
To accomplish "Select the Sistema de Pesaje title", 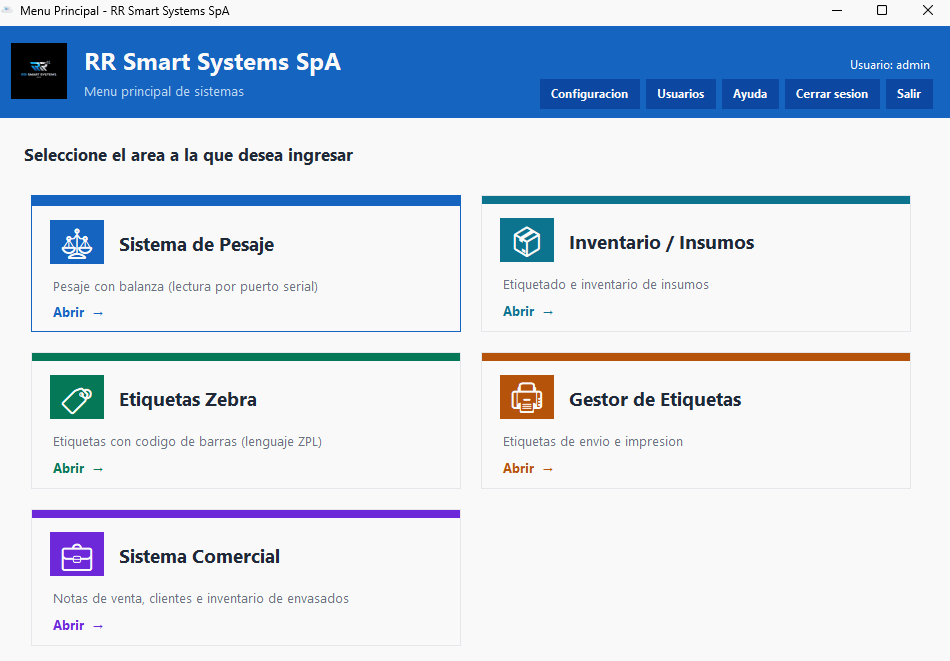I will tap(196, 245).
